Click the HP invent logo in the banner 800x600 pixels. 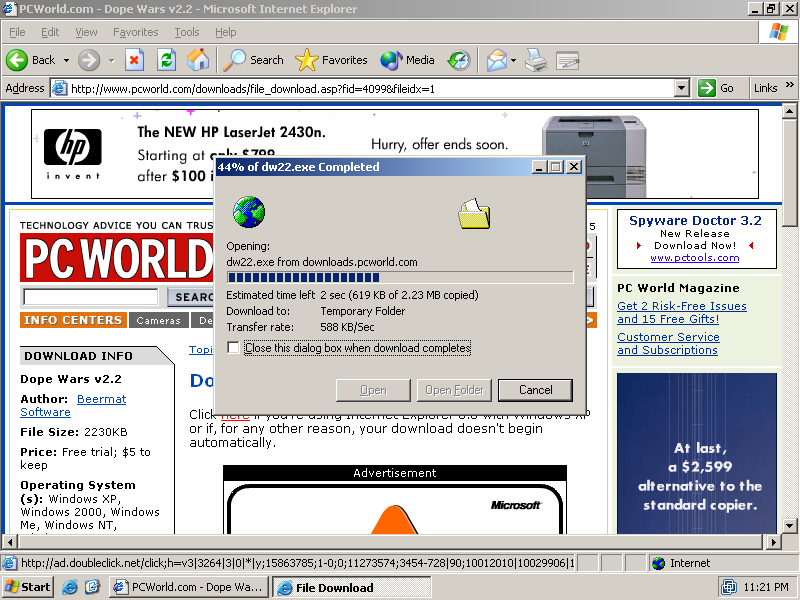tap(72, 153)
